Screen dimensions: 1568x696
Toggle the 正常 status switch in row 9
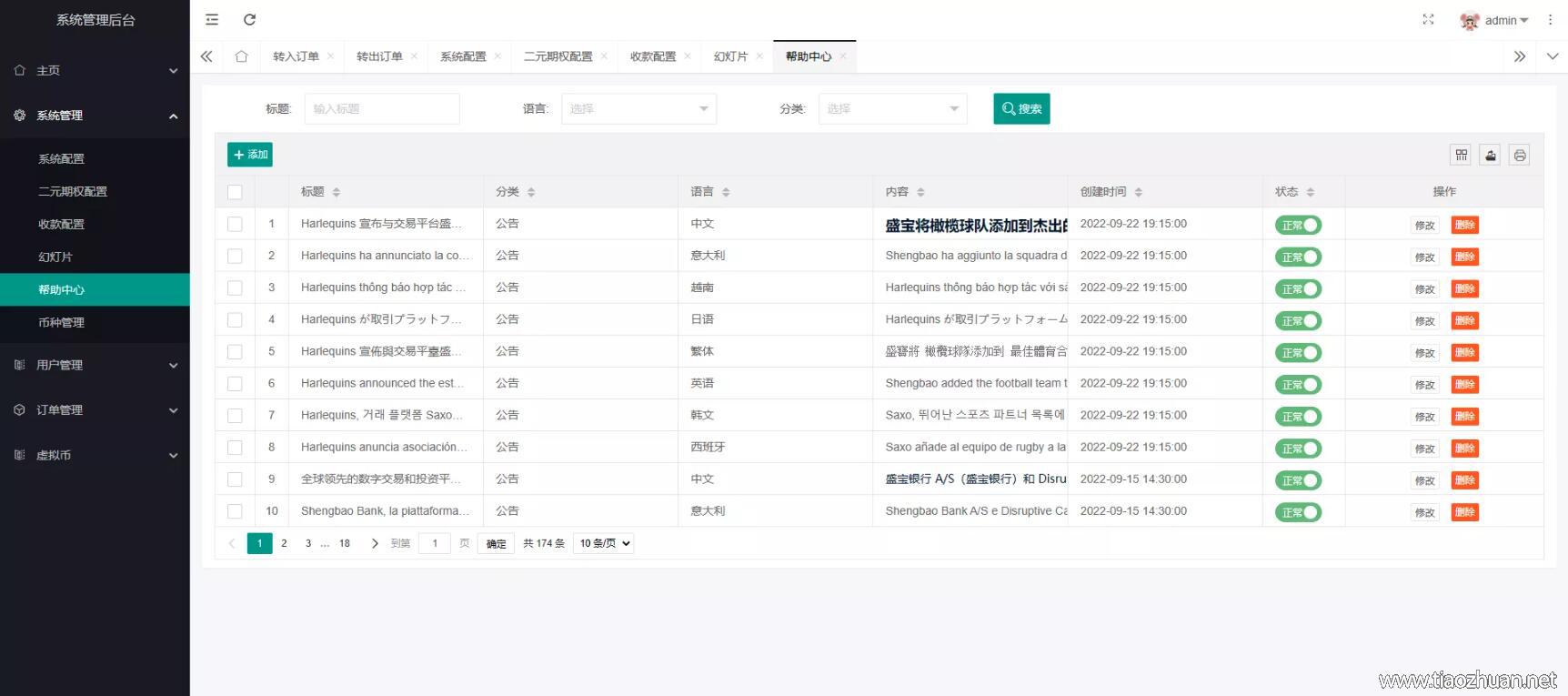[1298, 479]
